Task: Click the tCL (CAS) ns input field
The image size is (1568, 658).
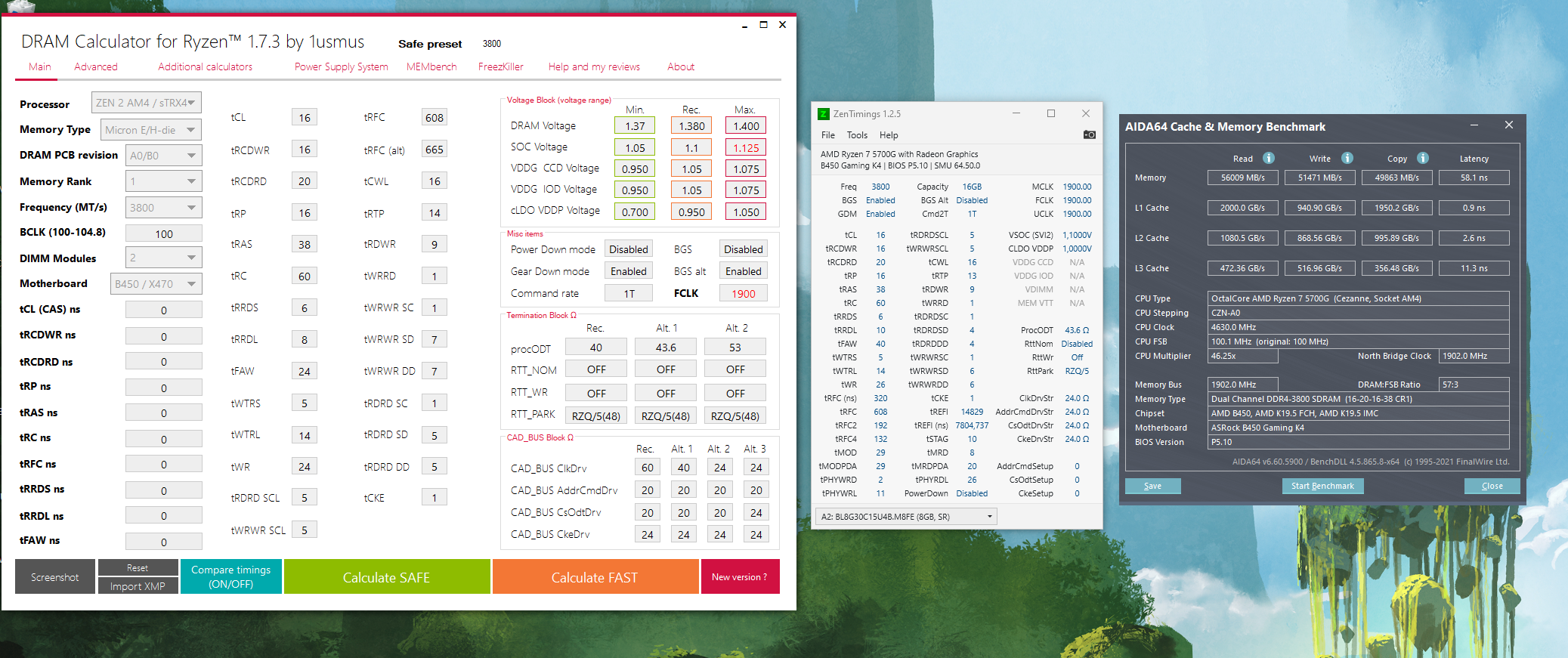Action: 164,310
